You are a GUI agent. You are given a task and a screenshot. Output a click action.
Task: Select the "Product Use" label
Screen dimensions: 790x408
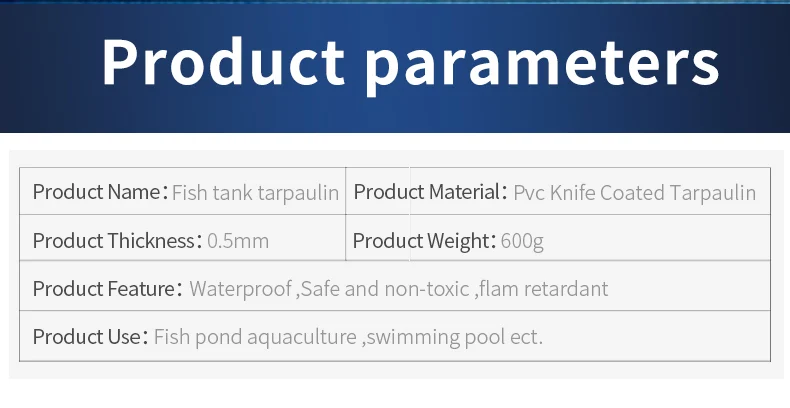tap(87, 337)
